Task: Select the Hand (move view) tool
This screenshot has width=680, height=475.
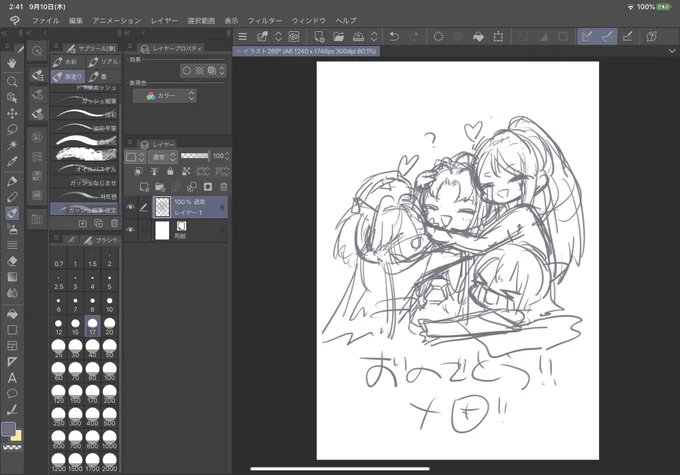Action: [12, 64]
